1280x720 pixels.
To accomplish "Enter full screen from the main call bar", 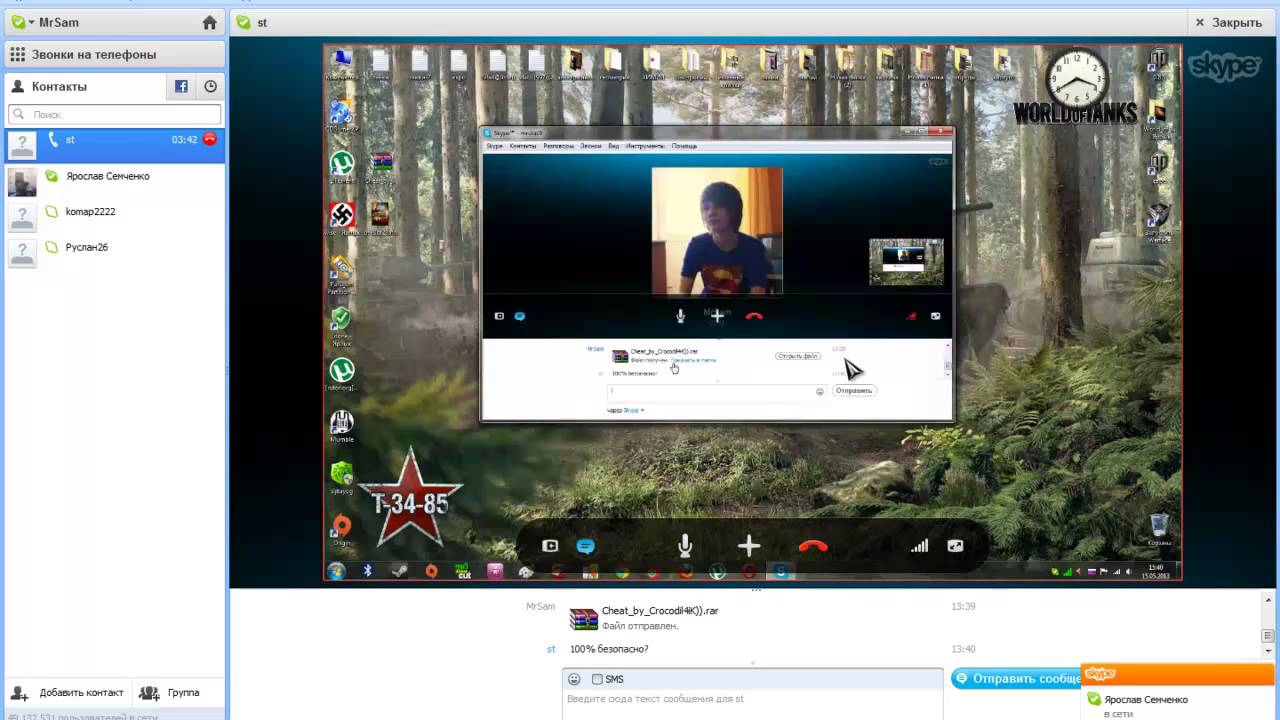I will [955, 546].
